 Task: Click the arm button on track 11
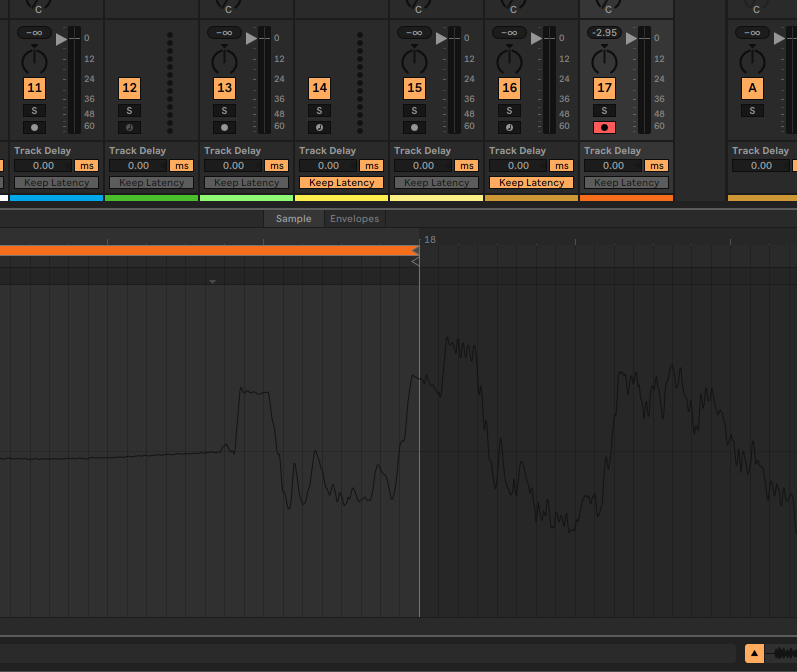[34, 127]
